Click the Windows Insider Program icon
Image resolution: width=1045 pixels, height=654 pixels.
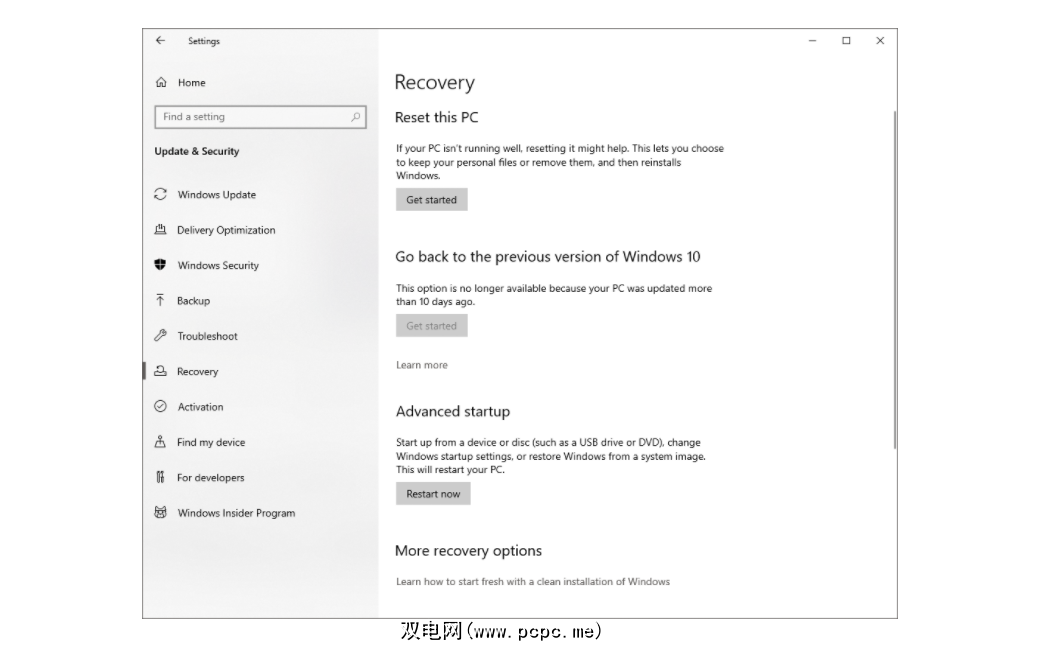click(x=161, y=512)
